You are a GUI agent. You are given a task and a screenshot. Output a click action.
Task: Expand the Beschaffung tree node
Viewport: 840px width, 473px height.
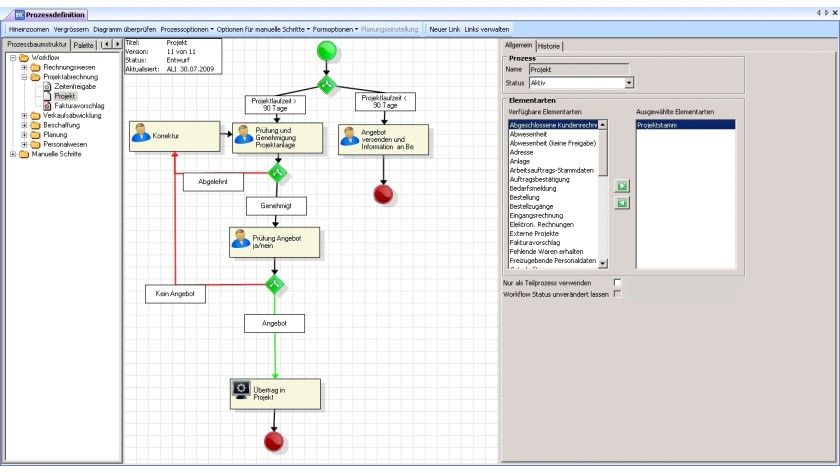tap(24, 125)
